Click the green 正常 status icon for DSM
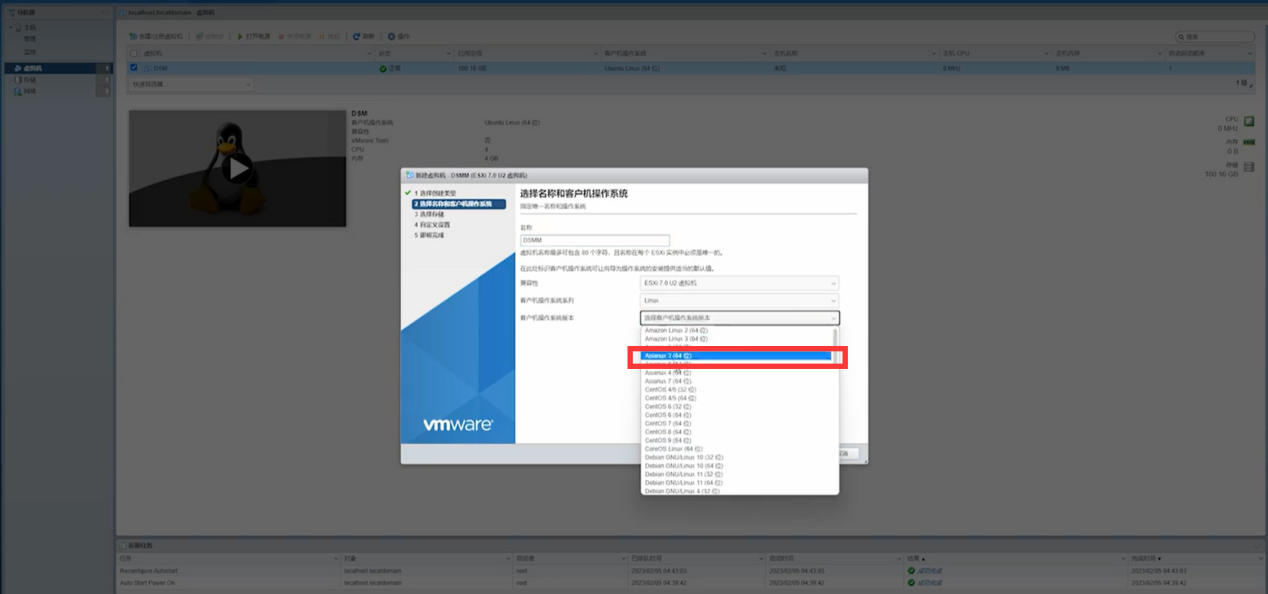The height and width of the screenshot is (594, 1268). click(x=382, y=68)
